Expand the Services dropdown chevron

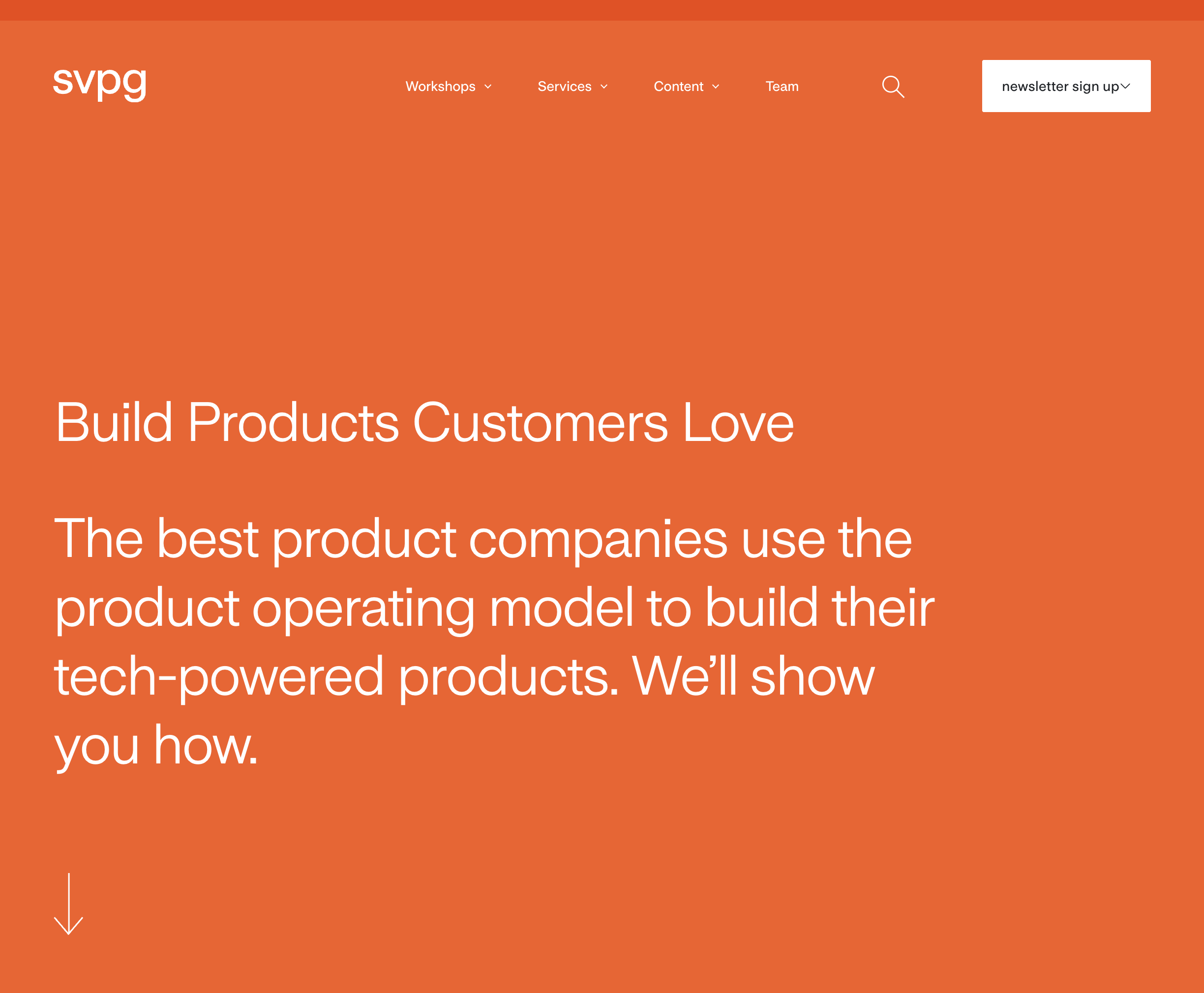[605, 87]
